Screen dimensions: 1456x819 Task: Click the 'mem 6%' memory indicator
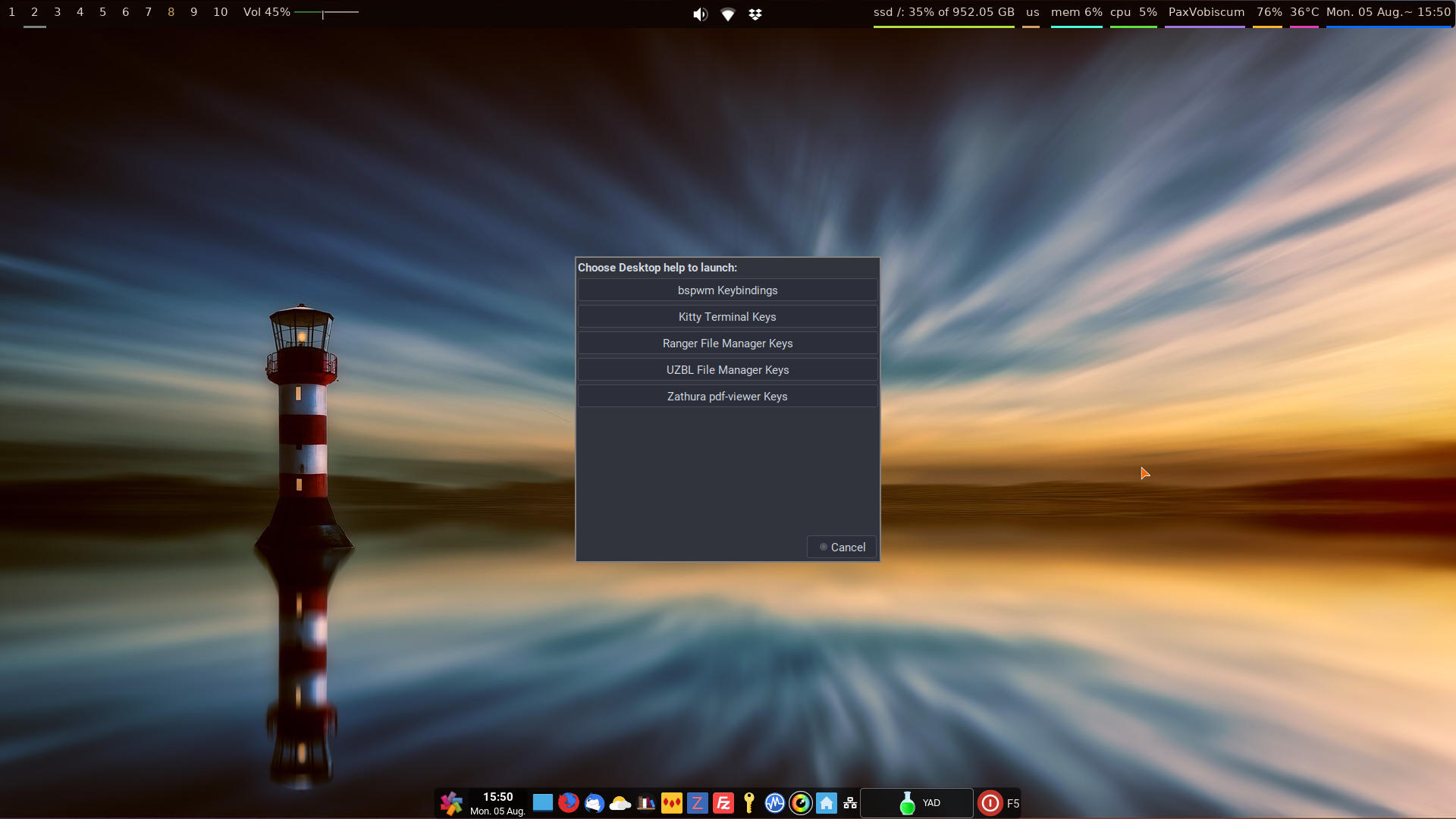click(x=1077, y=12)
